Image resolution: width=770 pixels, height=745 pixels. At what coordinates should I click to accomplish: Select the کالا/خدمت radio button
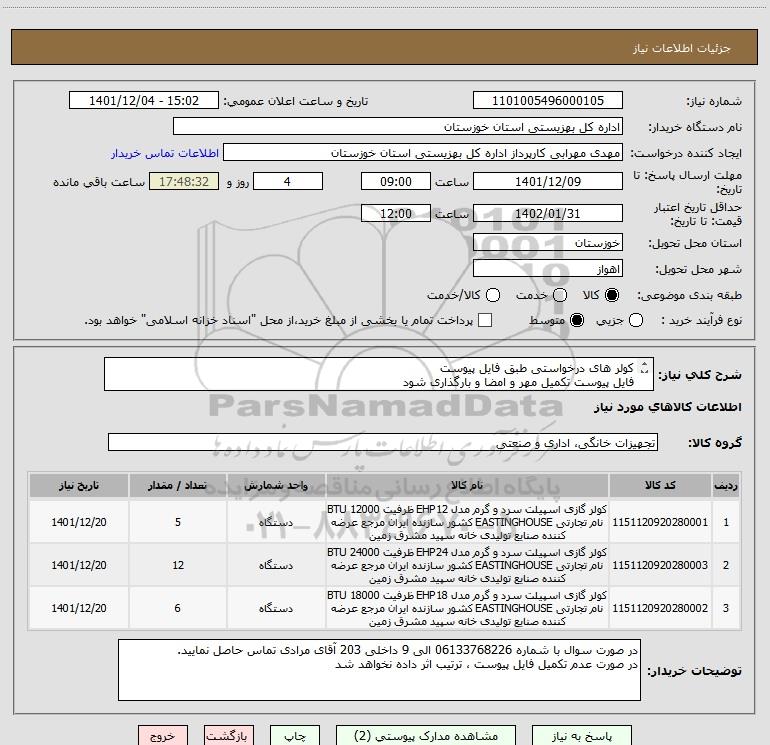pyautogui.click(x=493, y=295)
